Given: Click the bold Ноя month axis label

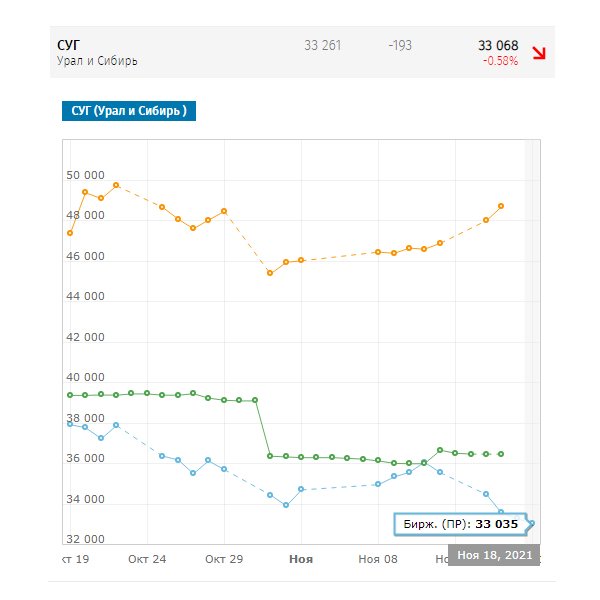Looking at the screenshot, I should pos(301,559).
